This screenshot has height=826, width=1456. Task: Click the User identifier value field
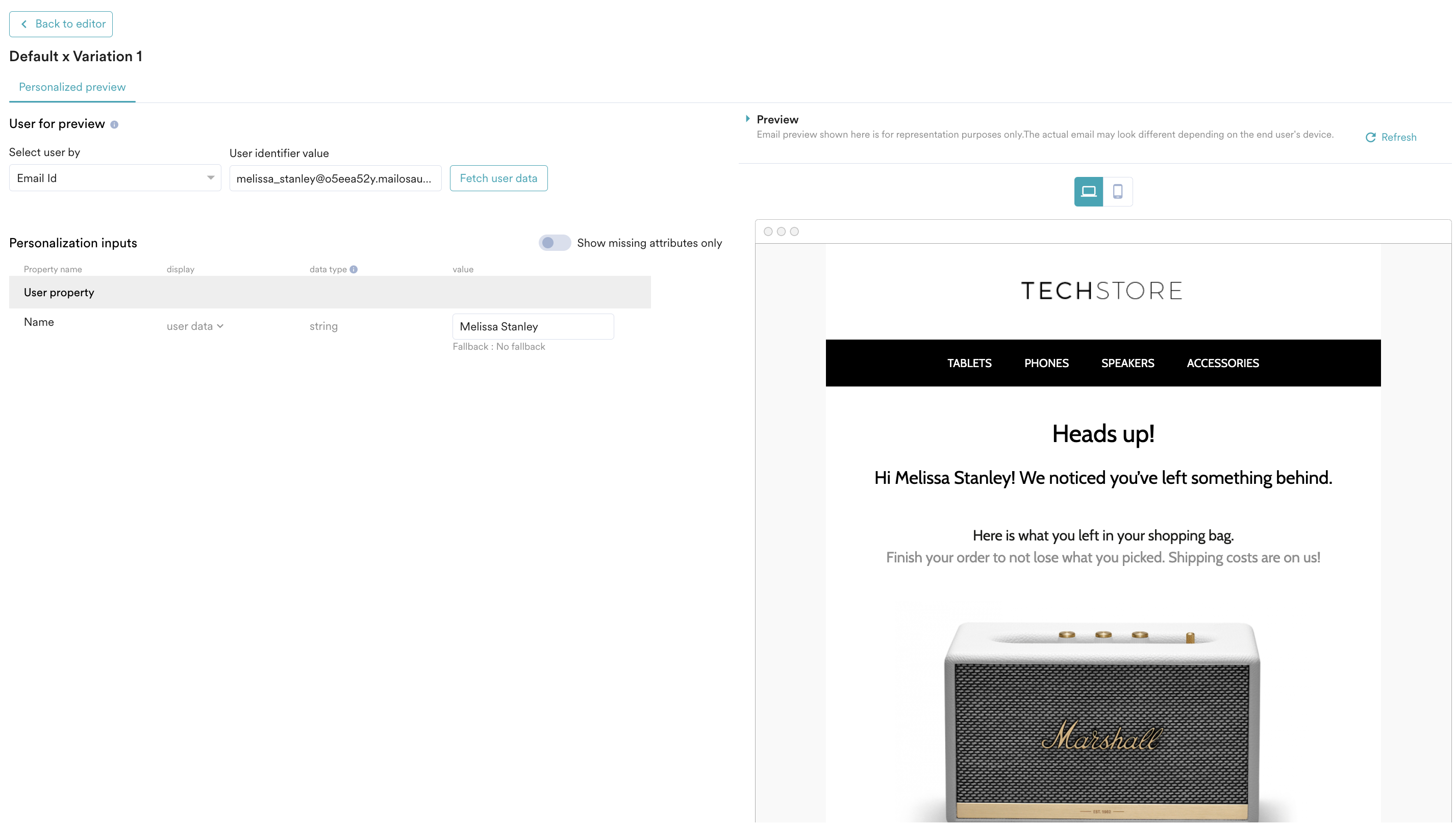(x=334, y=178)
